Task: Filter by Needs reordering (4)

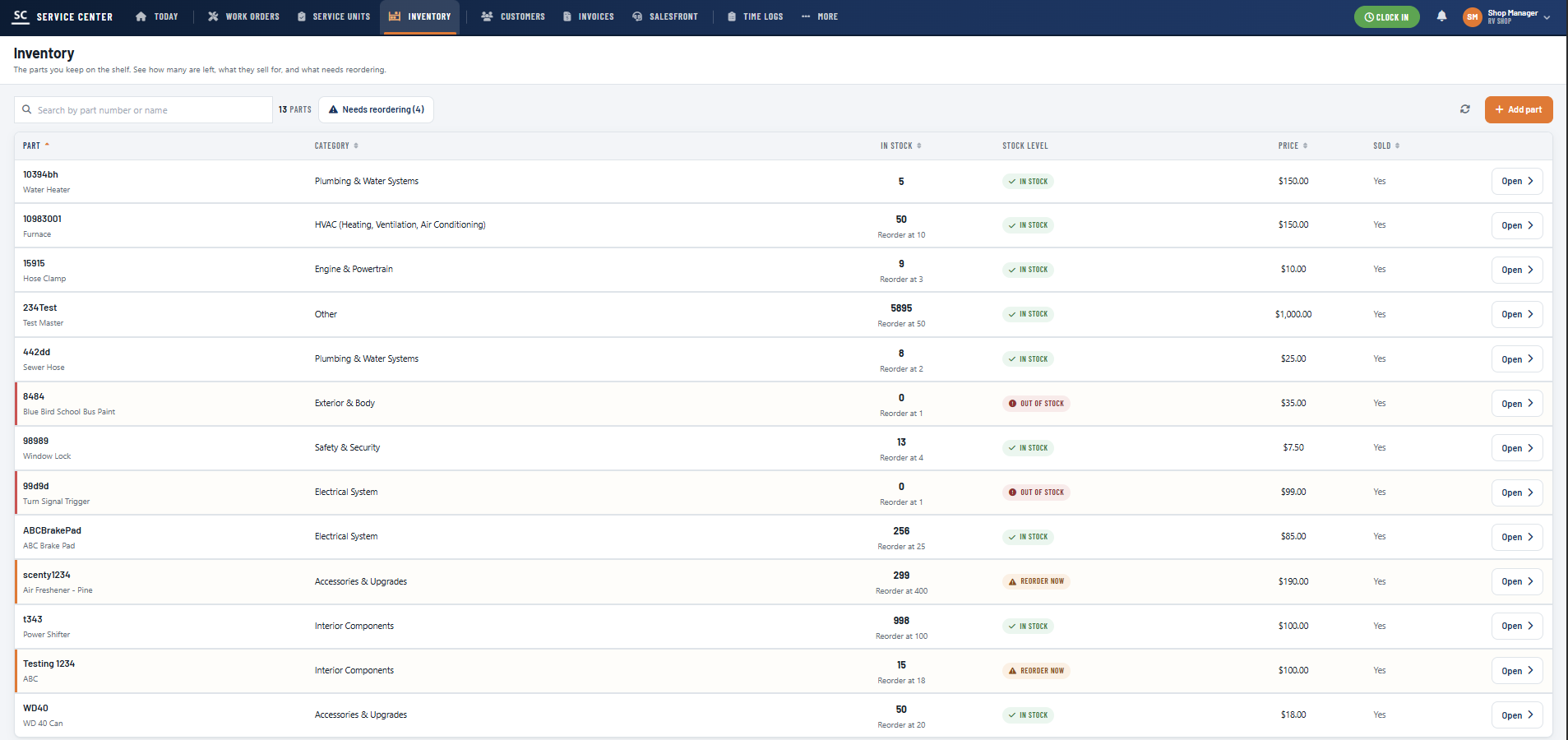Action: coord(376,109)
